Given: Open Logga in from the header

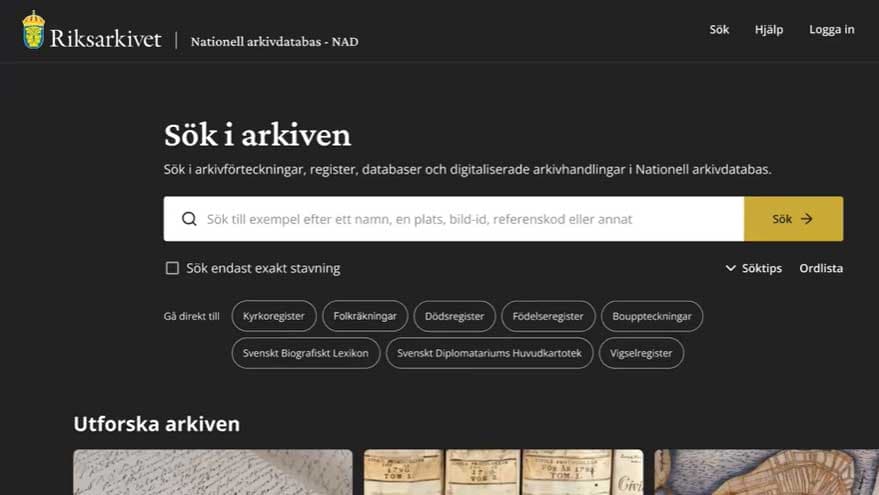Looking at the screenshot, I should pyautogui.click(x=831, y=30).
